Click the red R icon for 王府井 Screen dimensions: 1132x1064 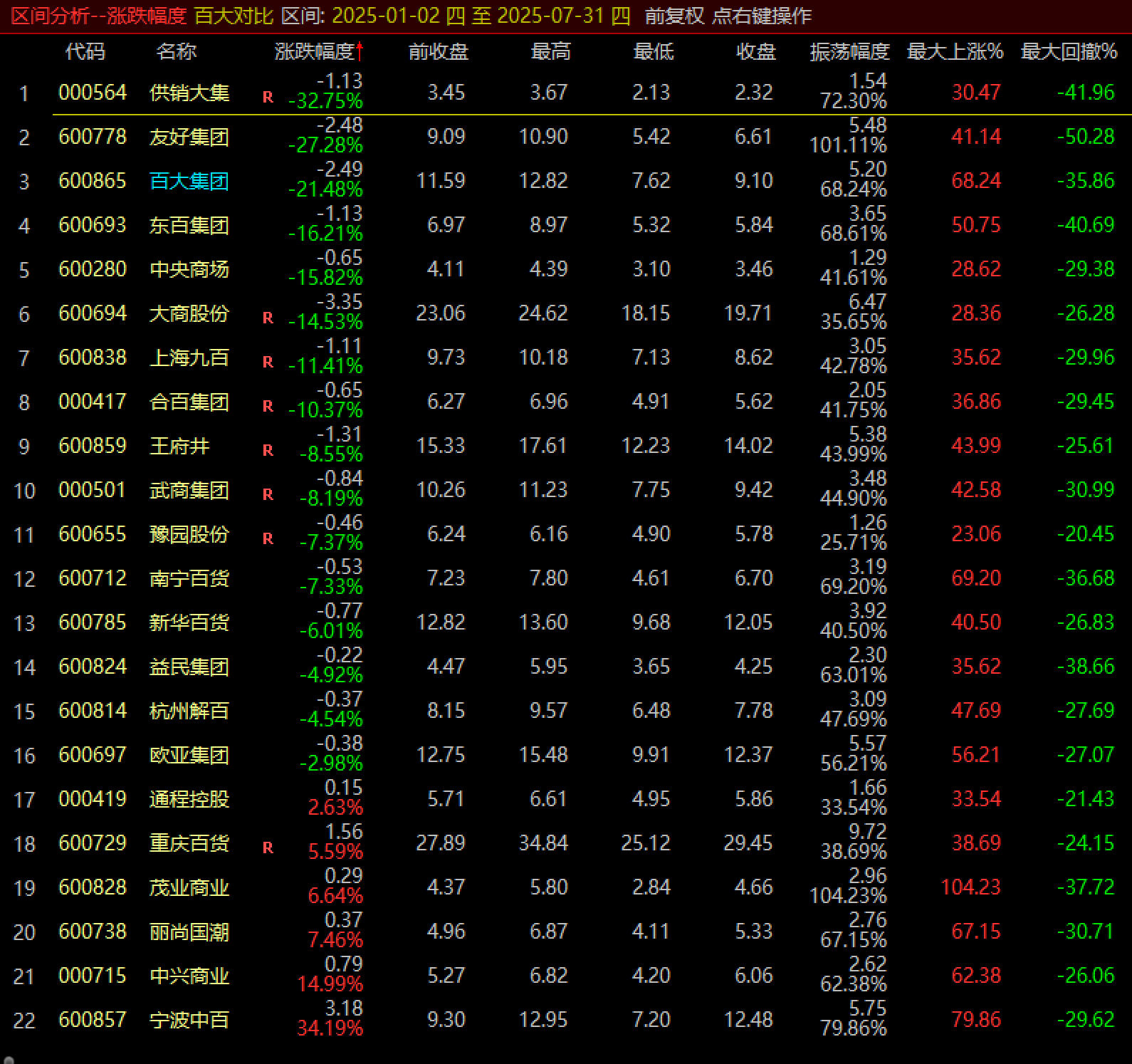click(x=268, y=450)
